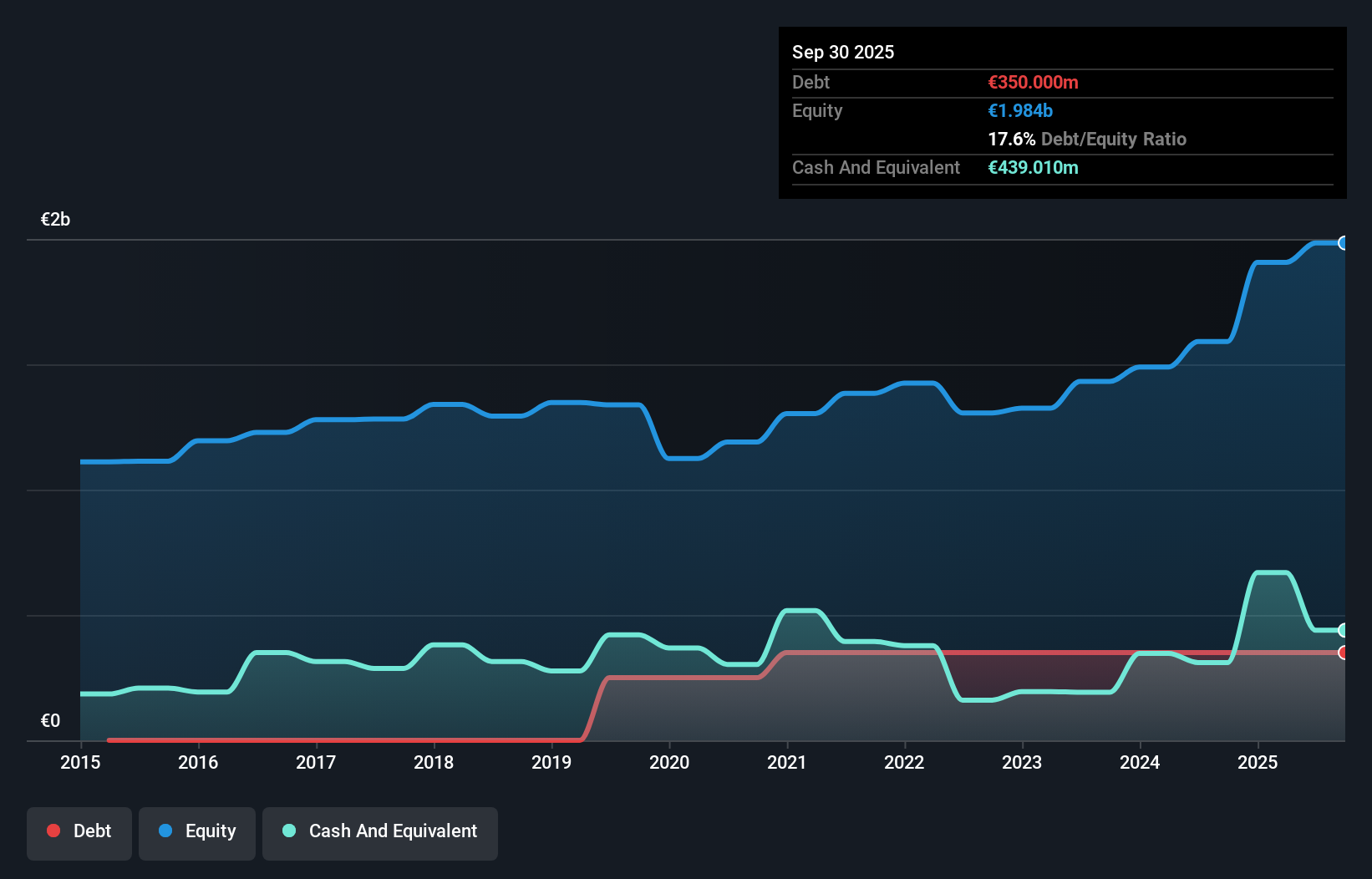Select the Equity line endpoint marker
The image size is (1372, 879).
pyautogui.click(x=1344, y=242)
